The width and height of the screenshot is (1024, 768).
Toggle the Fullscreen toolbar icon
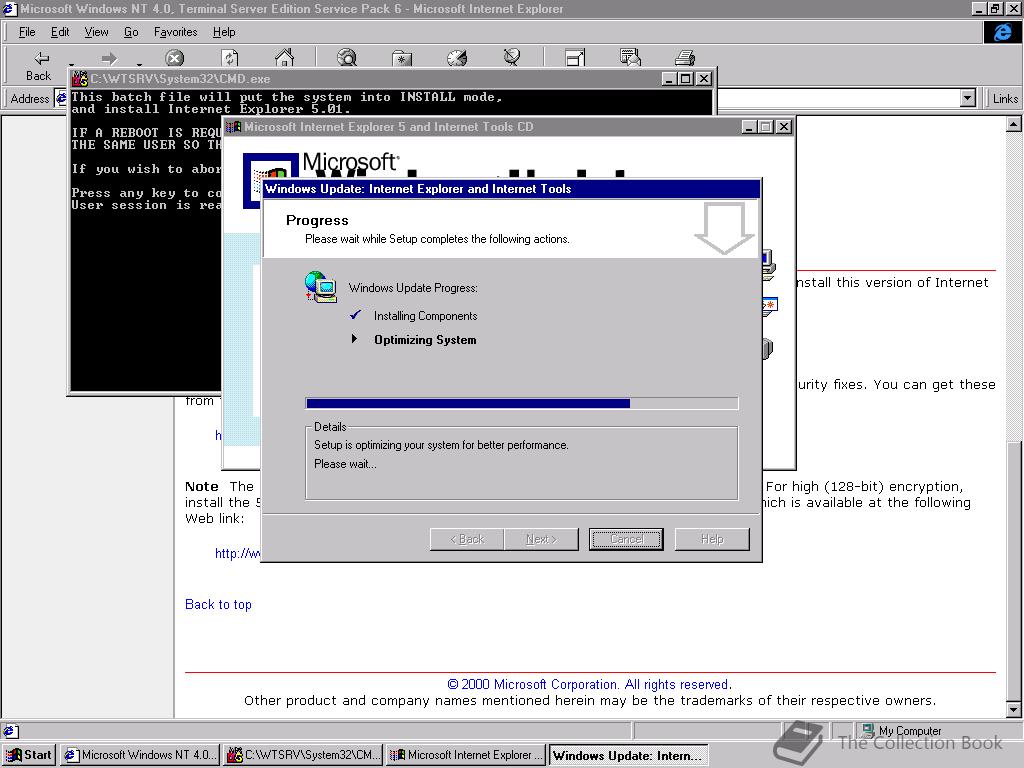coord(575,58)
